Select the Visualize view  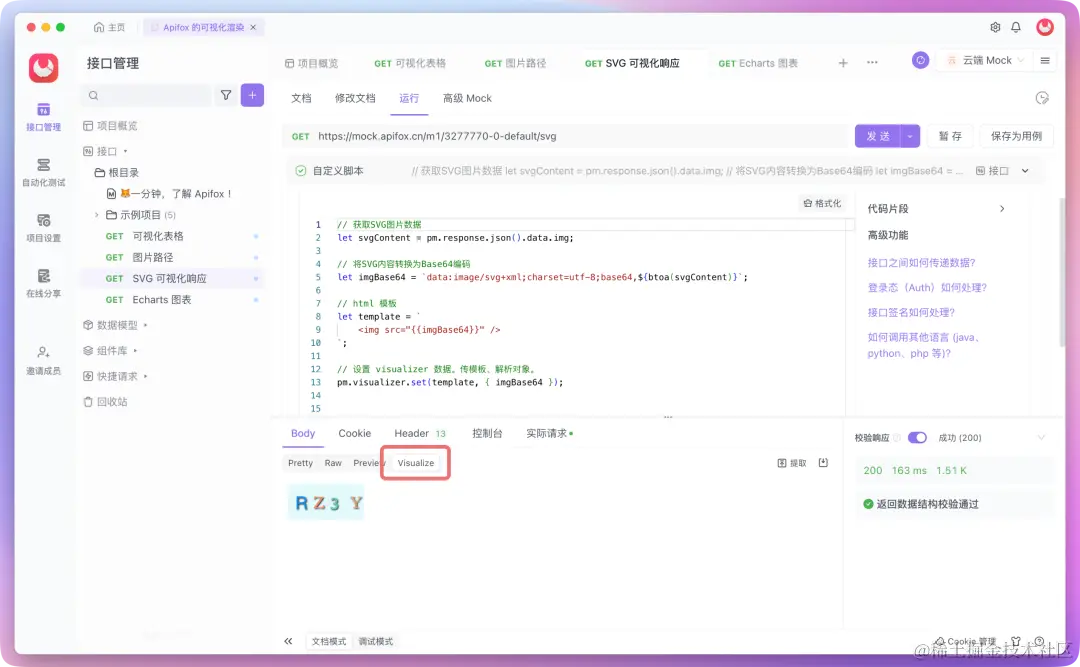click(x=415, y=463)
